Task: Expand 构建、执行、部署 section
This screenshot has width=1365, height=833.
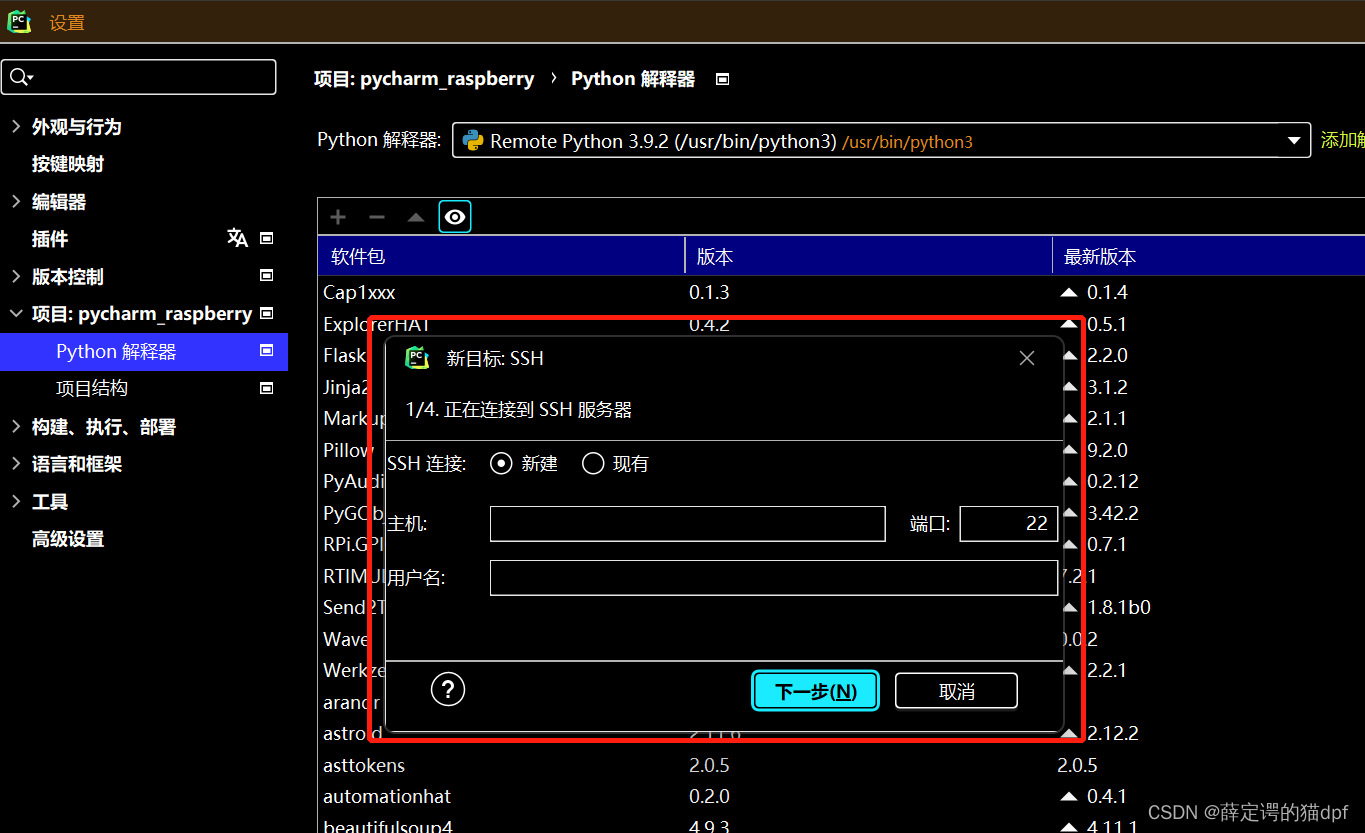Action: (15, 426)
